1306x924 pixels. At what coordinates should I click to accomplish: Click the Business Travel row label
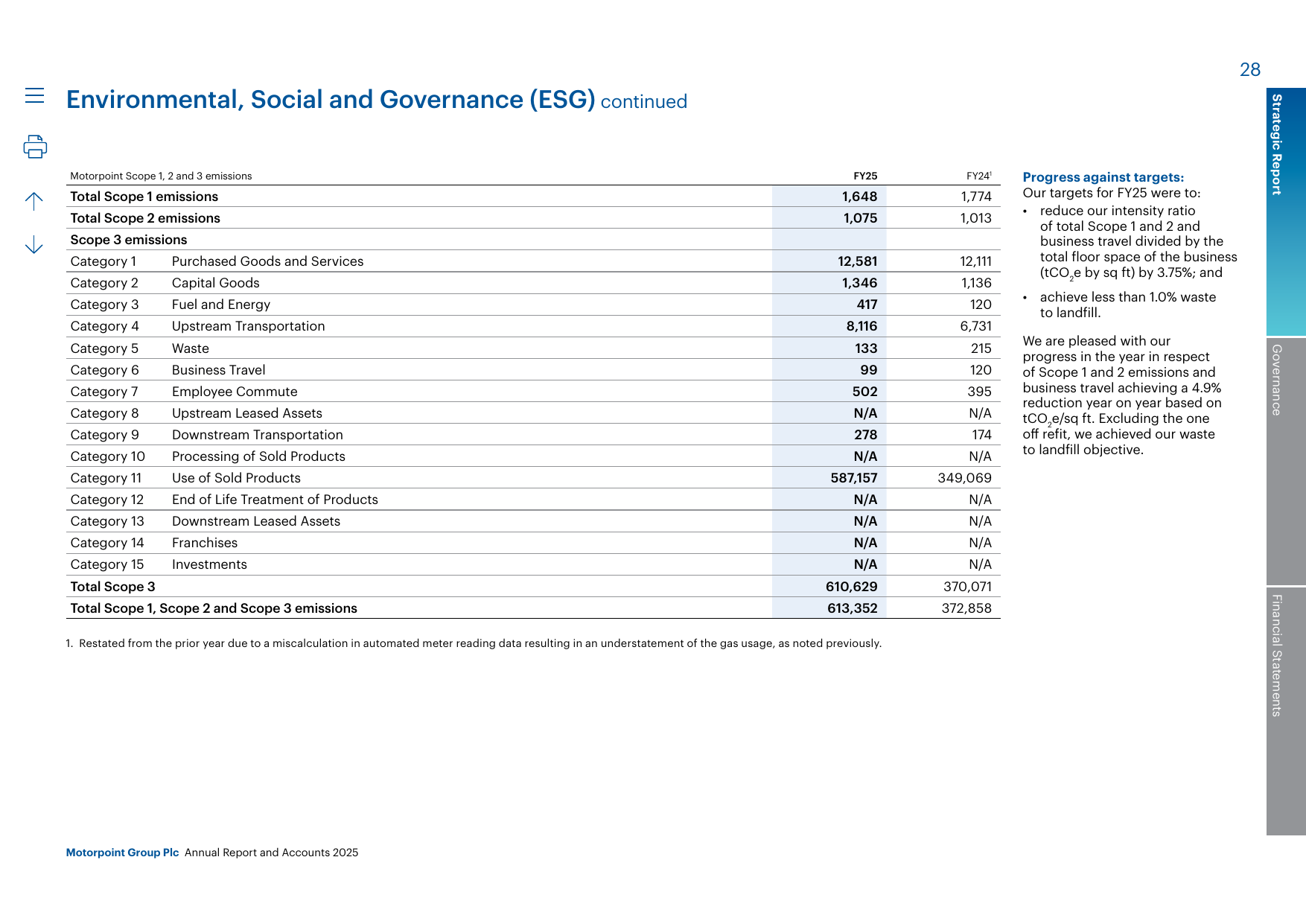tap(219, 370)
